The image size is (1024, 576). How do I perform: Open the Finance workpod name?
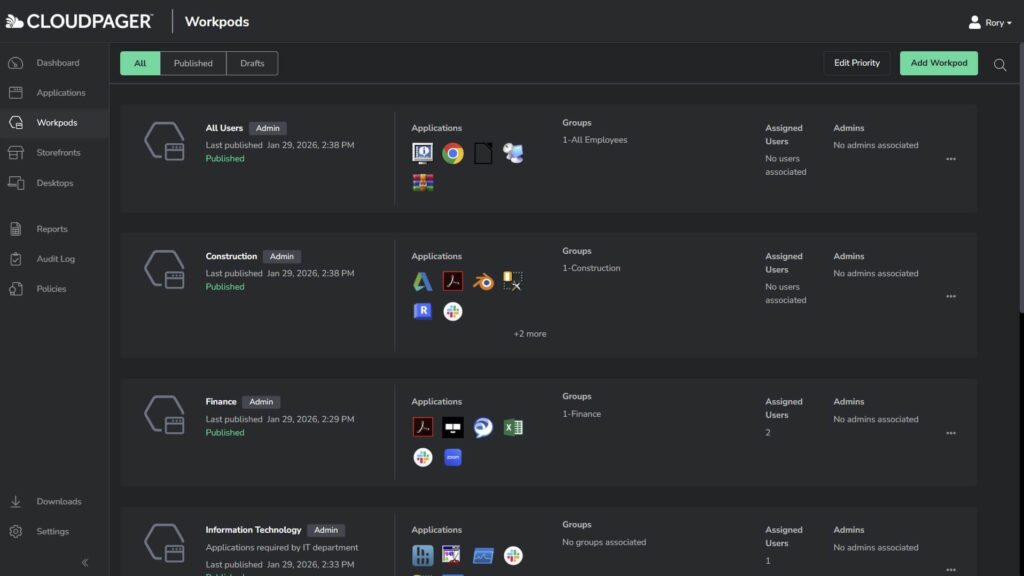tap(221, 402)
